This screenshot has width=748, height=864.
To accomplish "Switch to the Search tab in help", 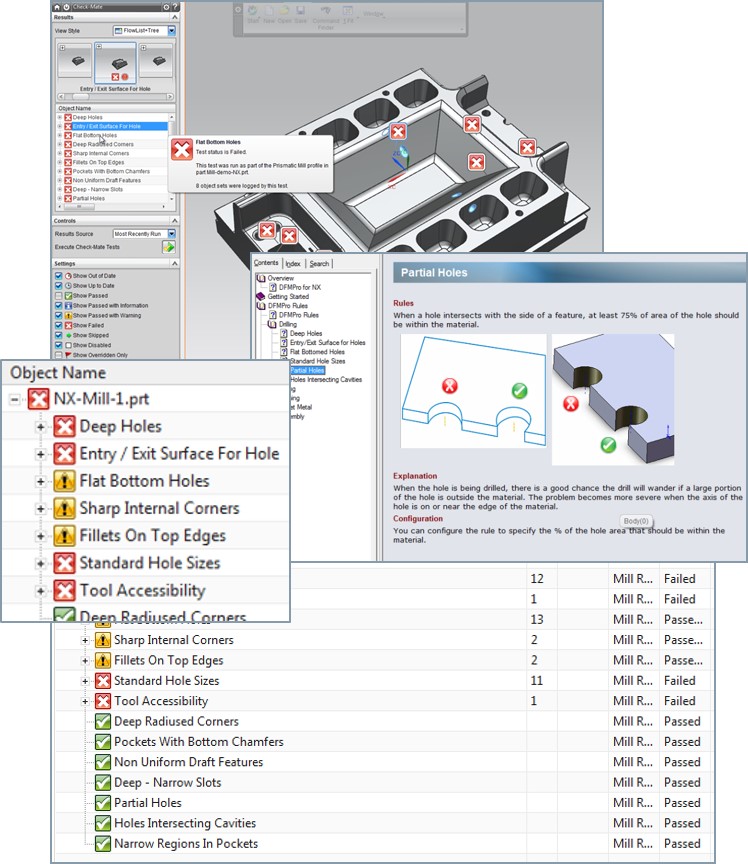I will coord(319,264).
